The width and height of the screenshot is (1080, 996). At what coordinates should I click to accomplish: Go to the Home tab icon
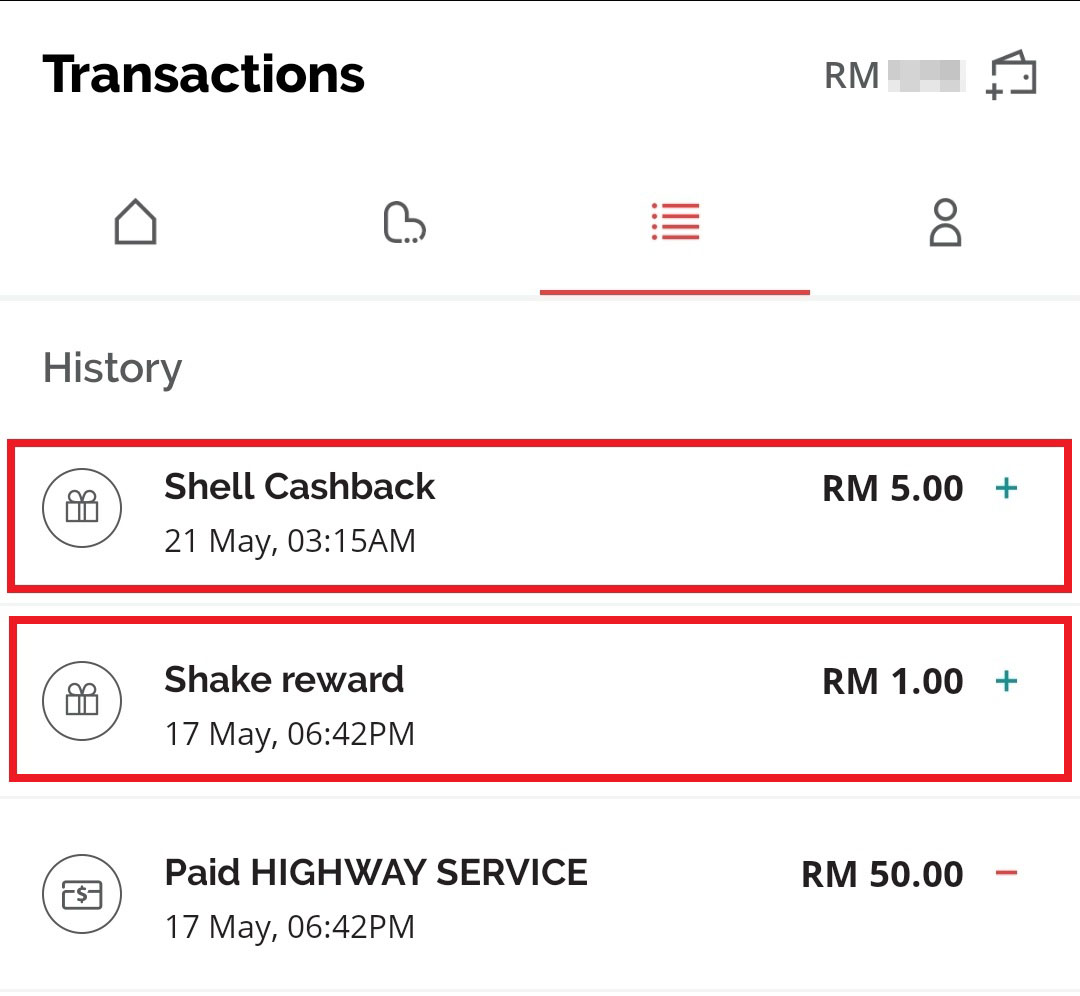[135, 222]
